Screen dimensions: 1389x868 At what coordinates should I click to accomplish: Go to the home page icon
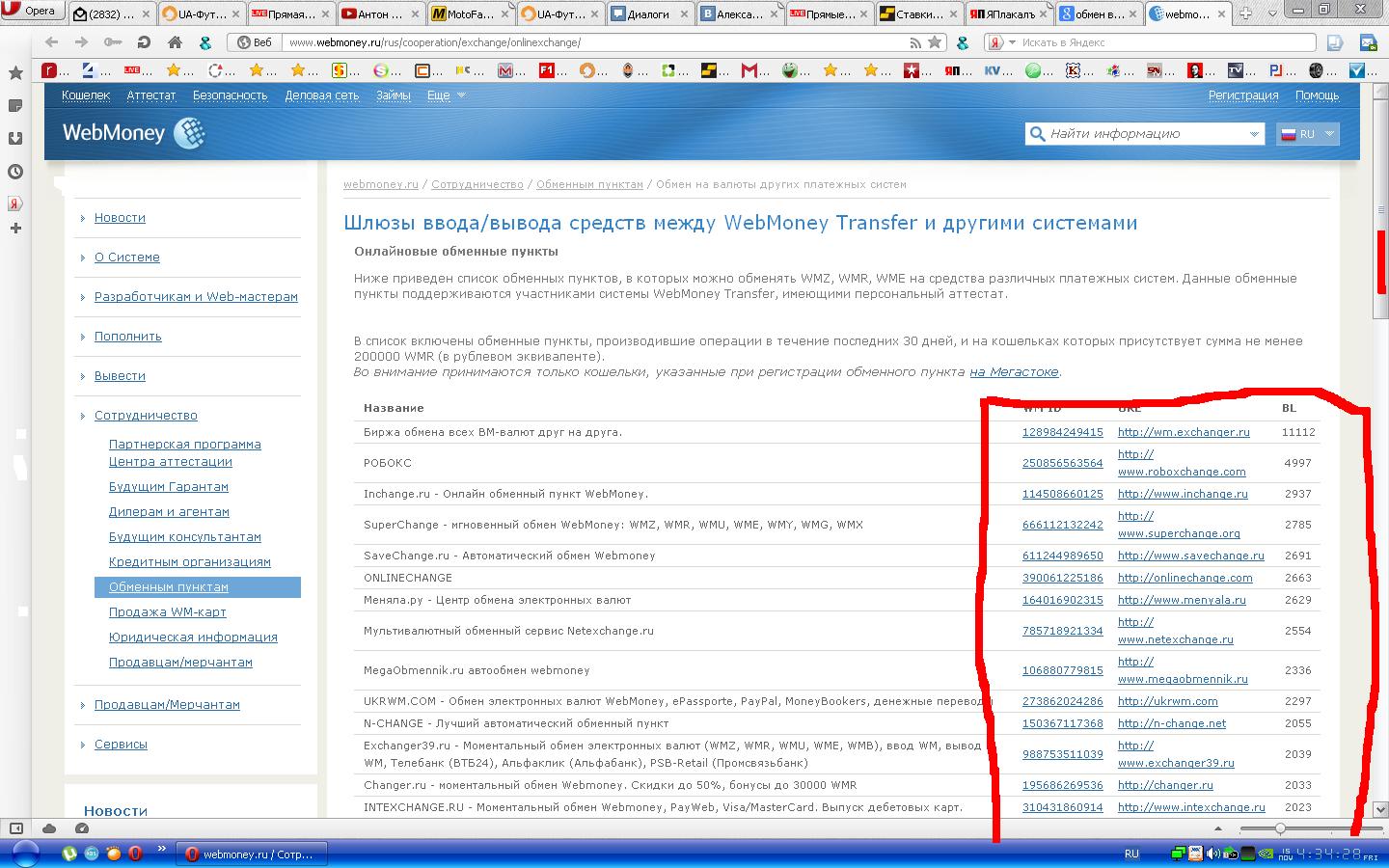pos(175,42)
